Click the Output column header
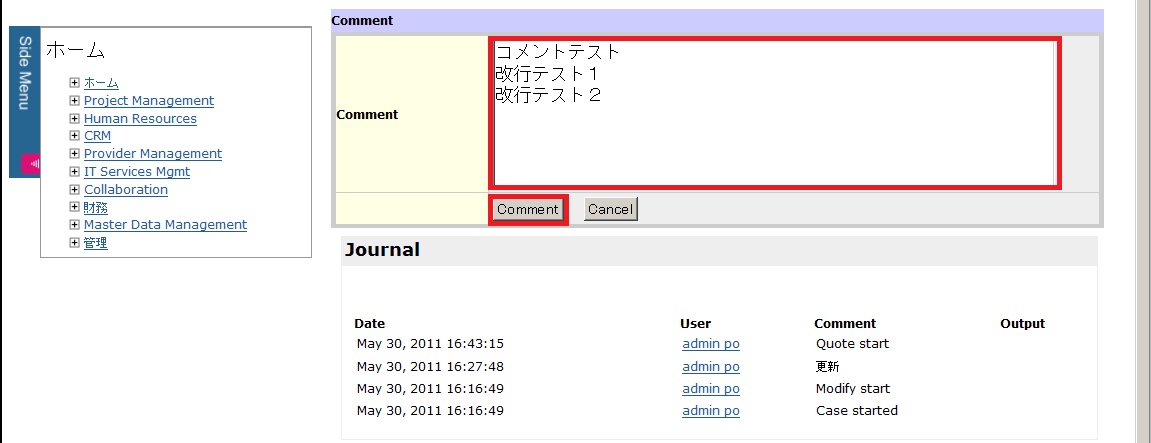Screen dimensions: 1151x443 (x=1023, y=323)
